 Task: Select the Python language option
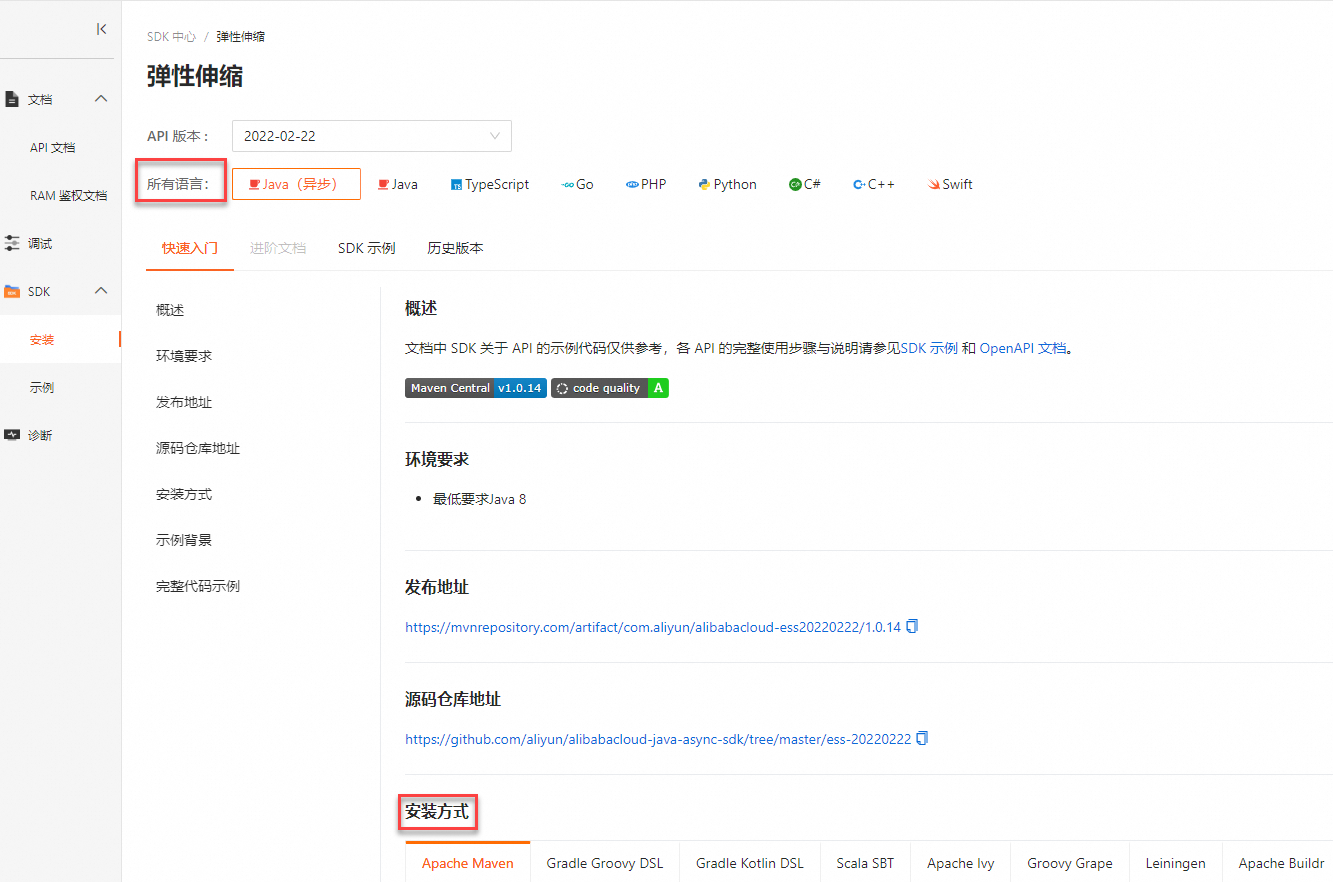pos(728,184)
